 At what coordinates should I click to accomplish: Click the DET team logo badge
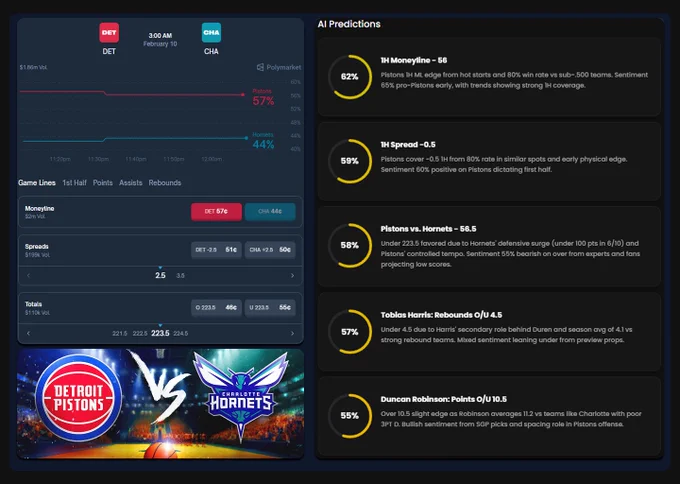tap(109, 33)
